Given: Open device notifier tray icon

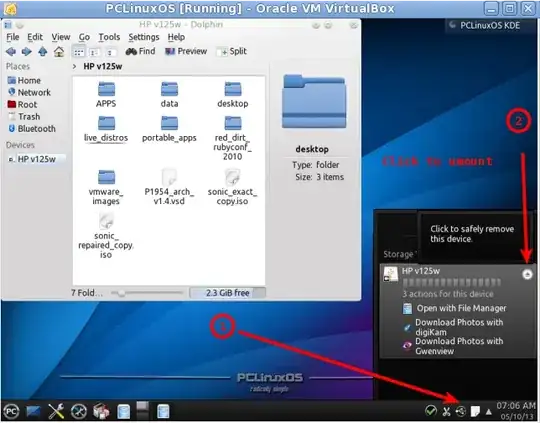Looking at the screenshot, I should pyautogui.click(x=461, y=411).
